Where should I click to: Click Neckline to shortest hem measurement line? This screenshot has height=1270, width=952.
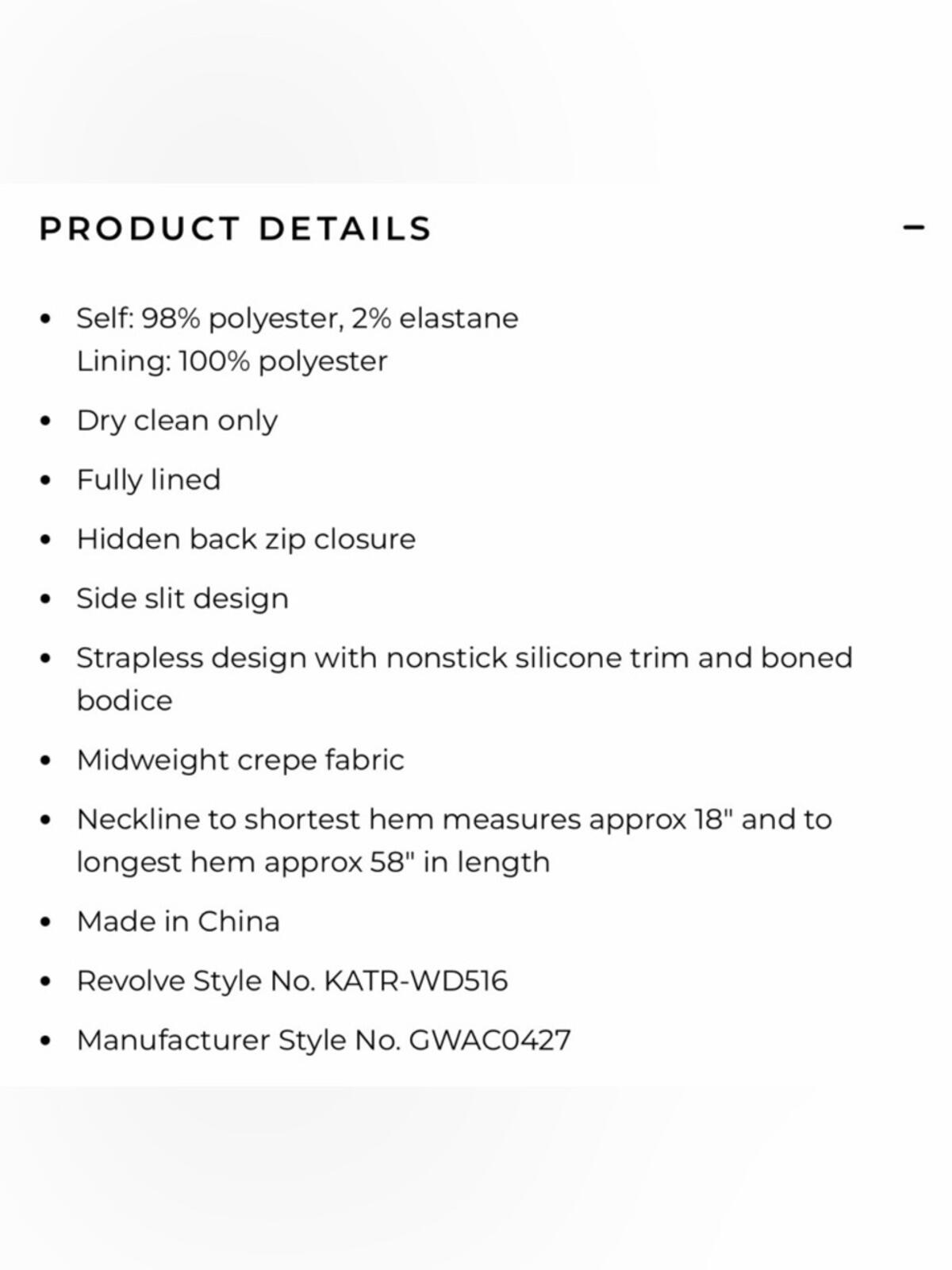tap(455, 819)
